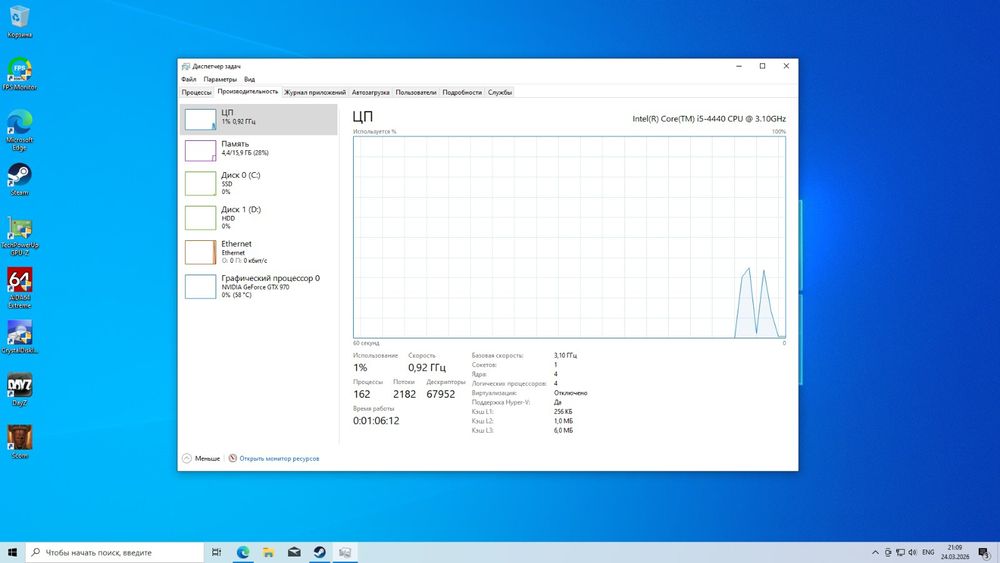Click the 67952 descriptors value
1000x563 pixels.
441,394
